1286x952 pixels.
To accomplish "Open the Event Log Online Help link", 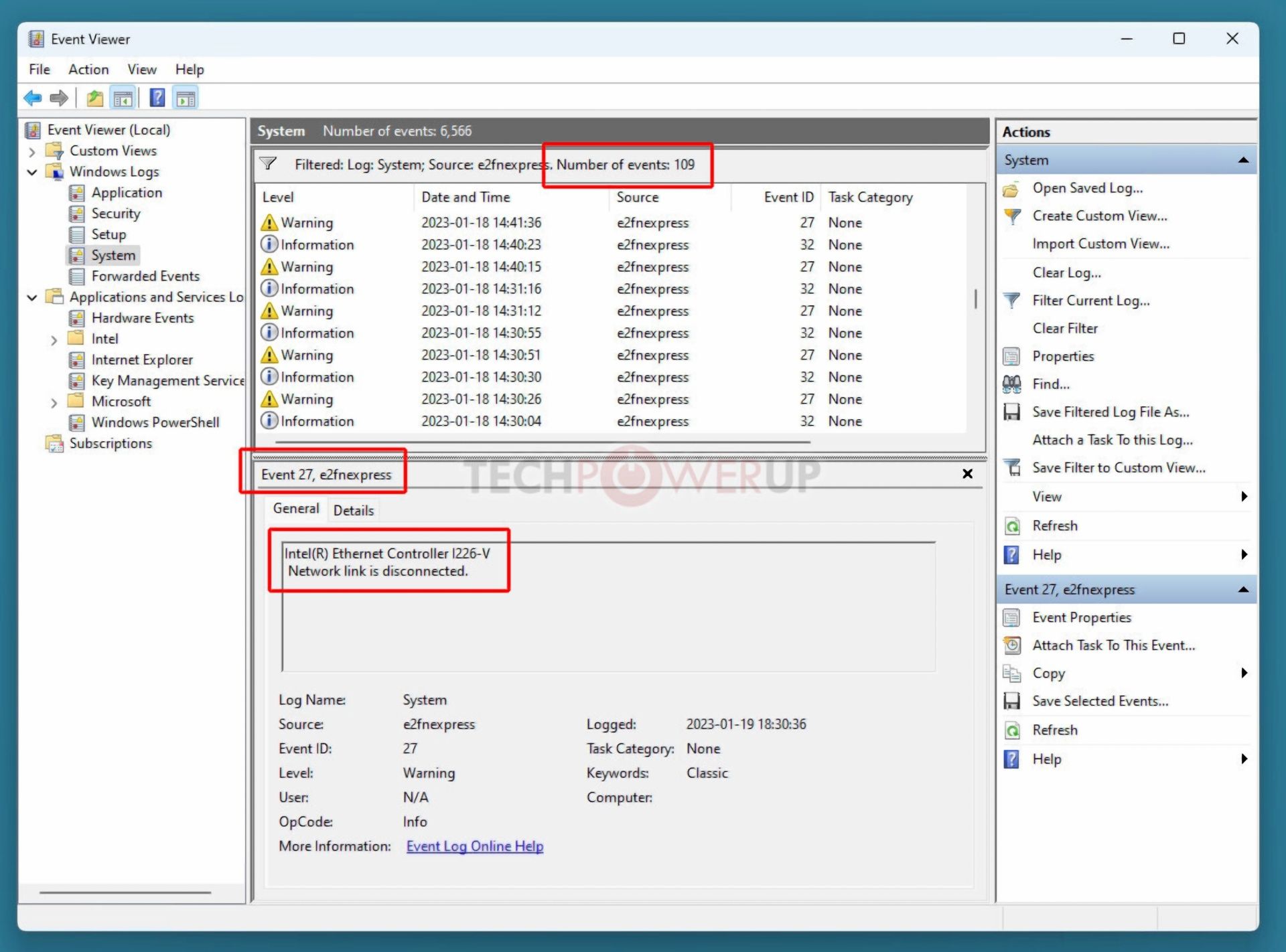I will (474, 847).
